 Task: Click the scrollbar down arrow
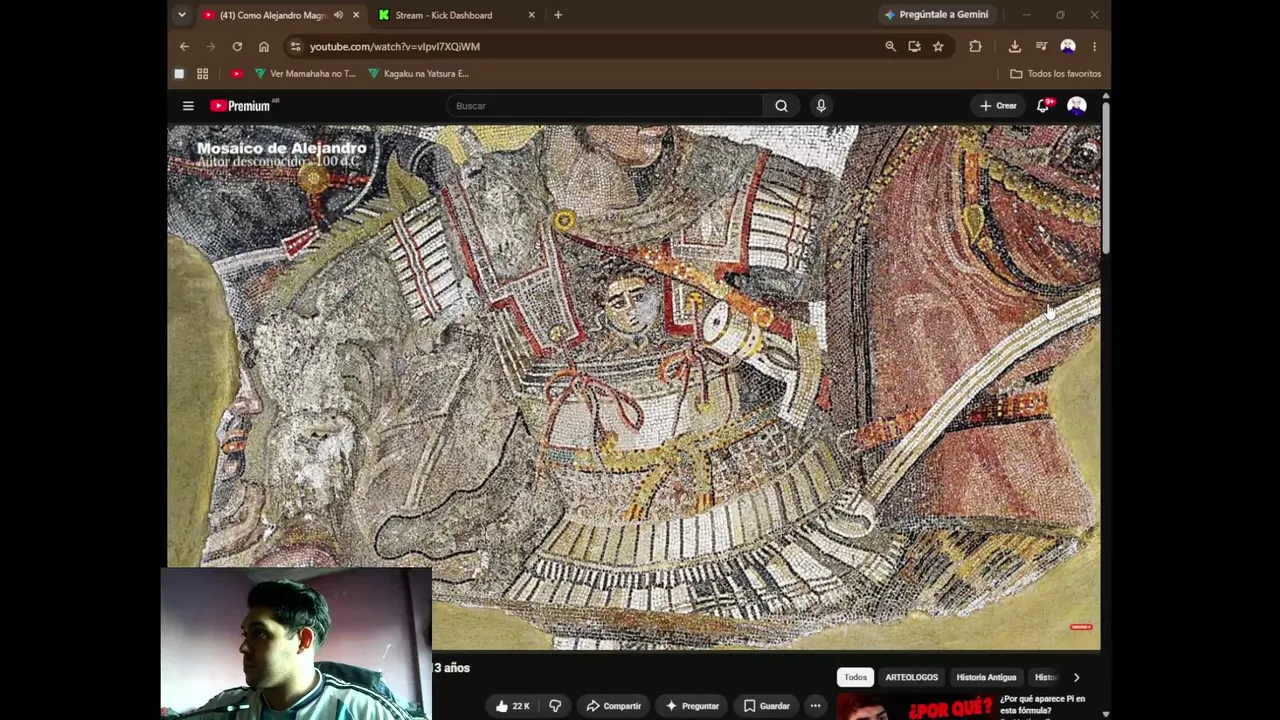(1105, 714)
